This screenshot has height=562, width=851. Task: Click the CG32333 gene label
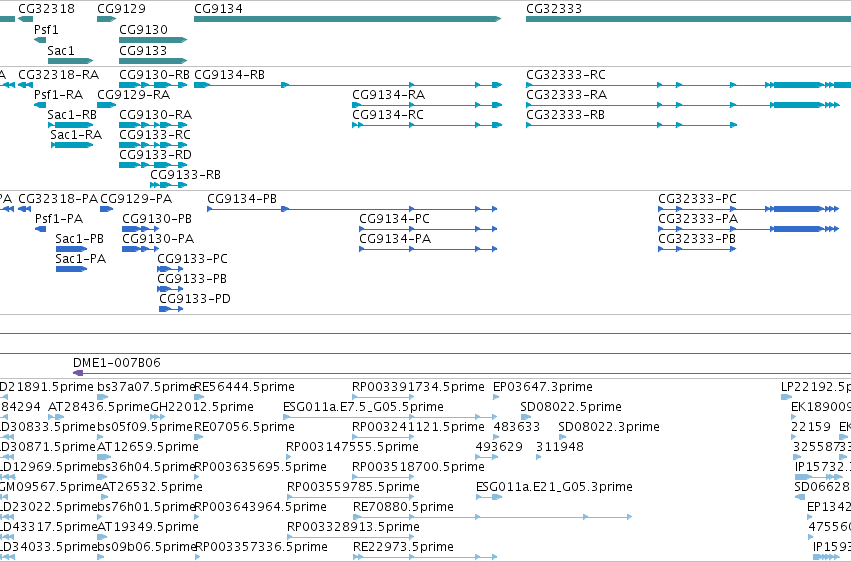pos(554,9)
